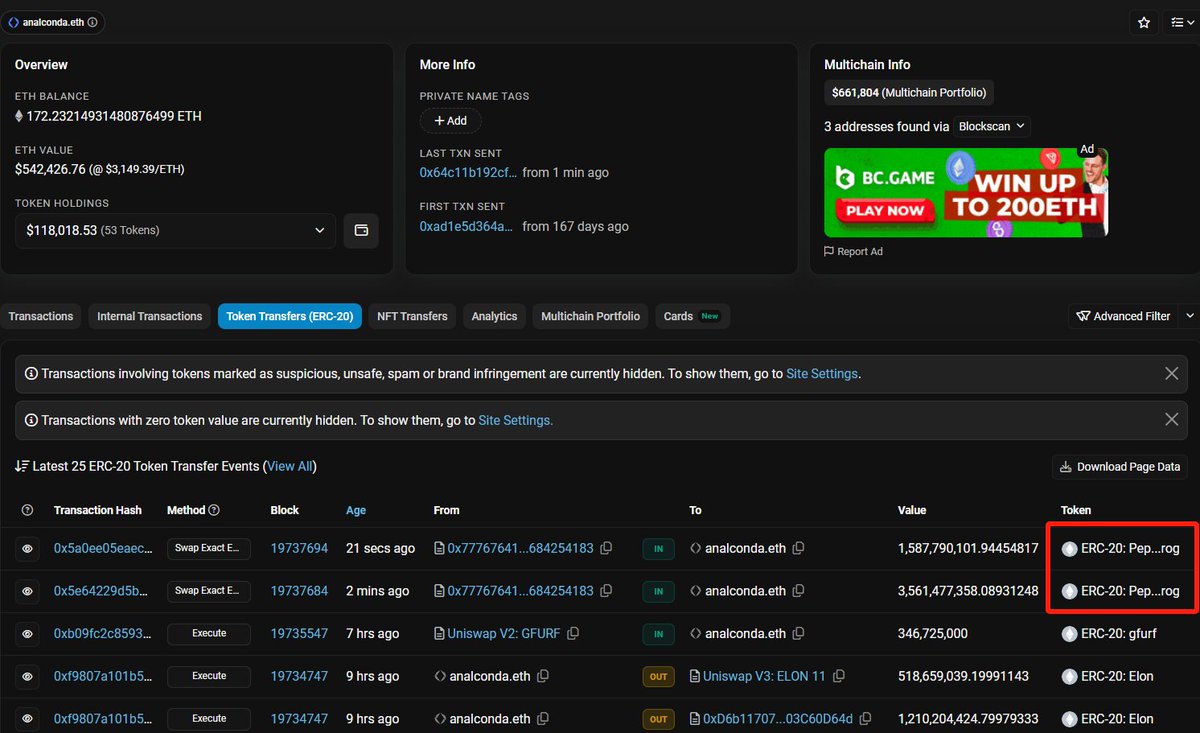Open the list options dropdown beside the star
Image resolution: width=1200 pixels, height=733 pixels.
pyautogui.click(x=1180, y=22)
